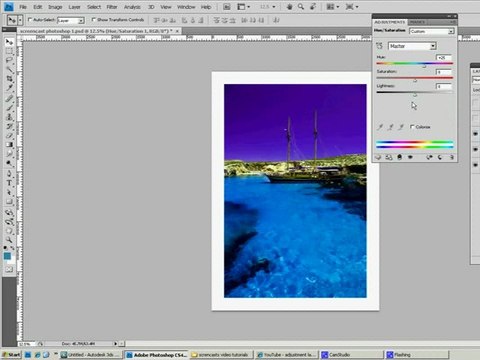
Task: Switch to Flashing taskbar button
Action: click(417, 355)
